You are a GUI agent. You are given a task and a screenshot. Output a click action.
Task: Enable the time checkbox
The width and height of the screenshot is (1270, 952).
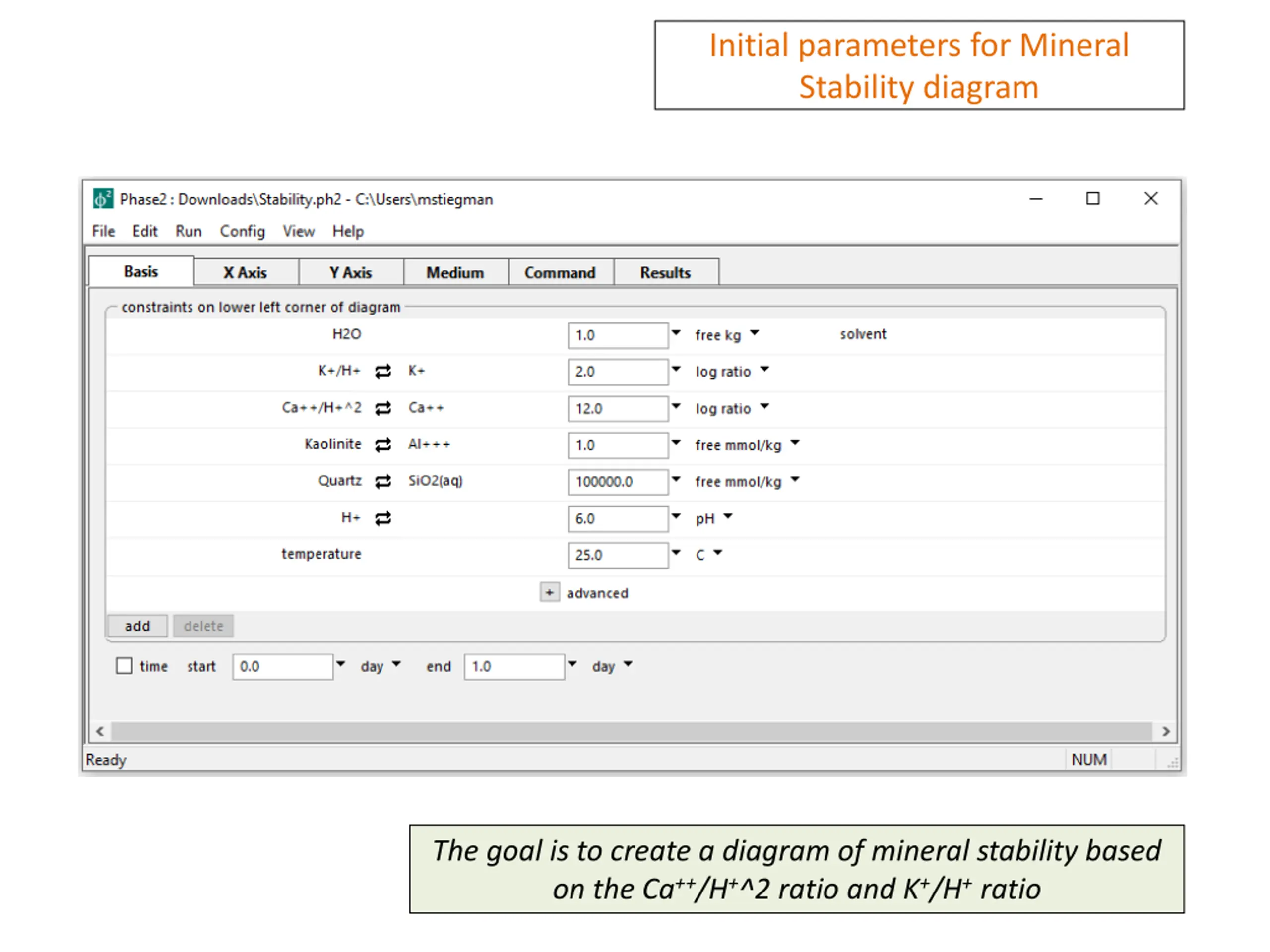pos(124,666)
